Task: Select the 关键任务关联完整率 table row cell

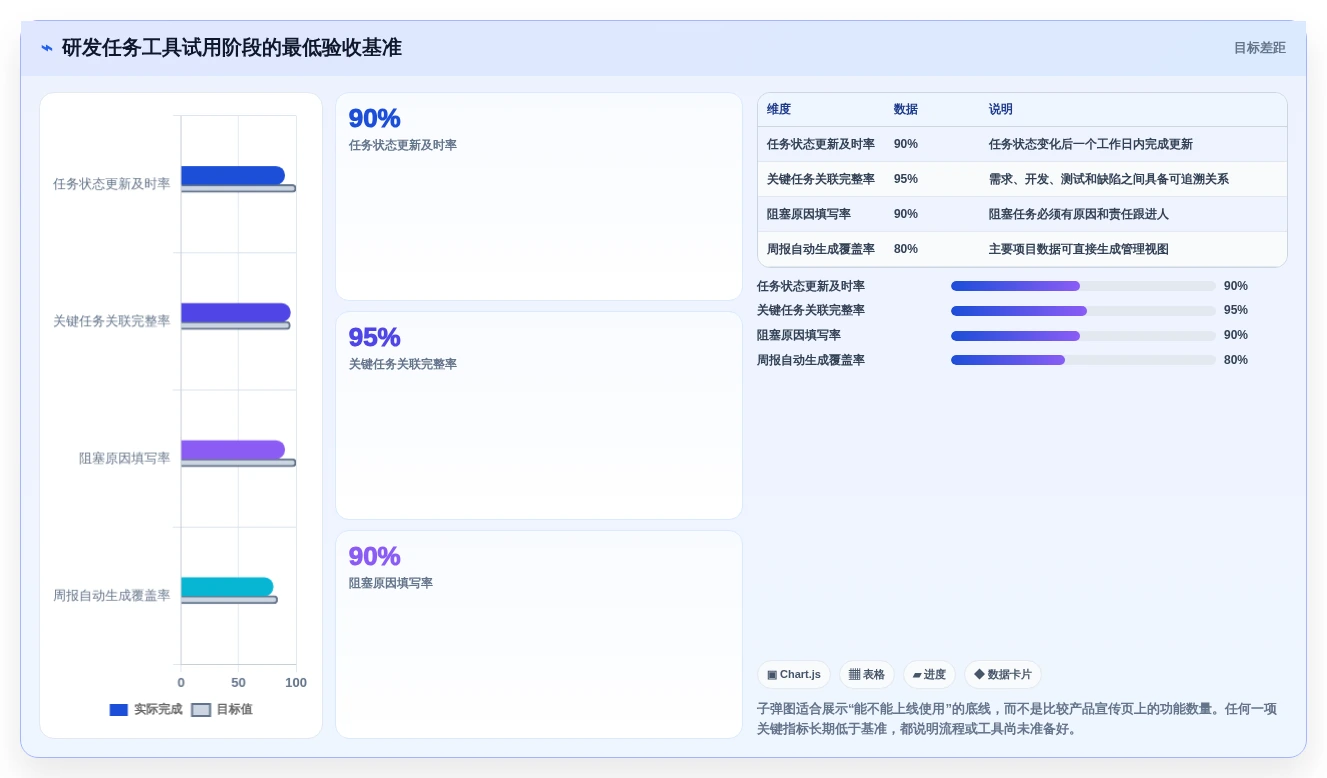Action: (821, 179)
